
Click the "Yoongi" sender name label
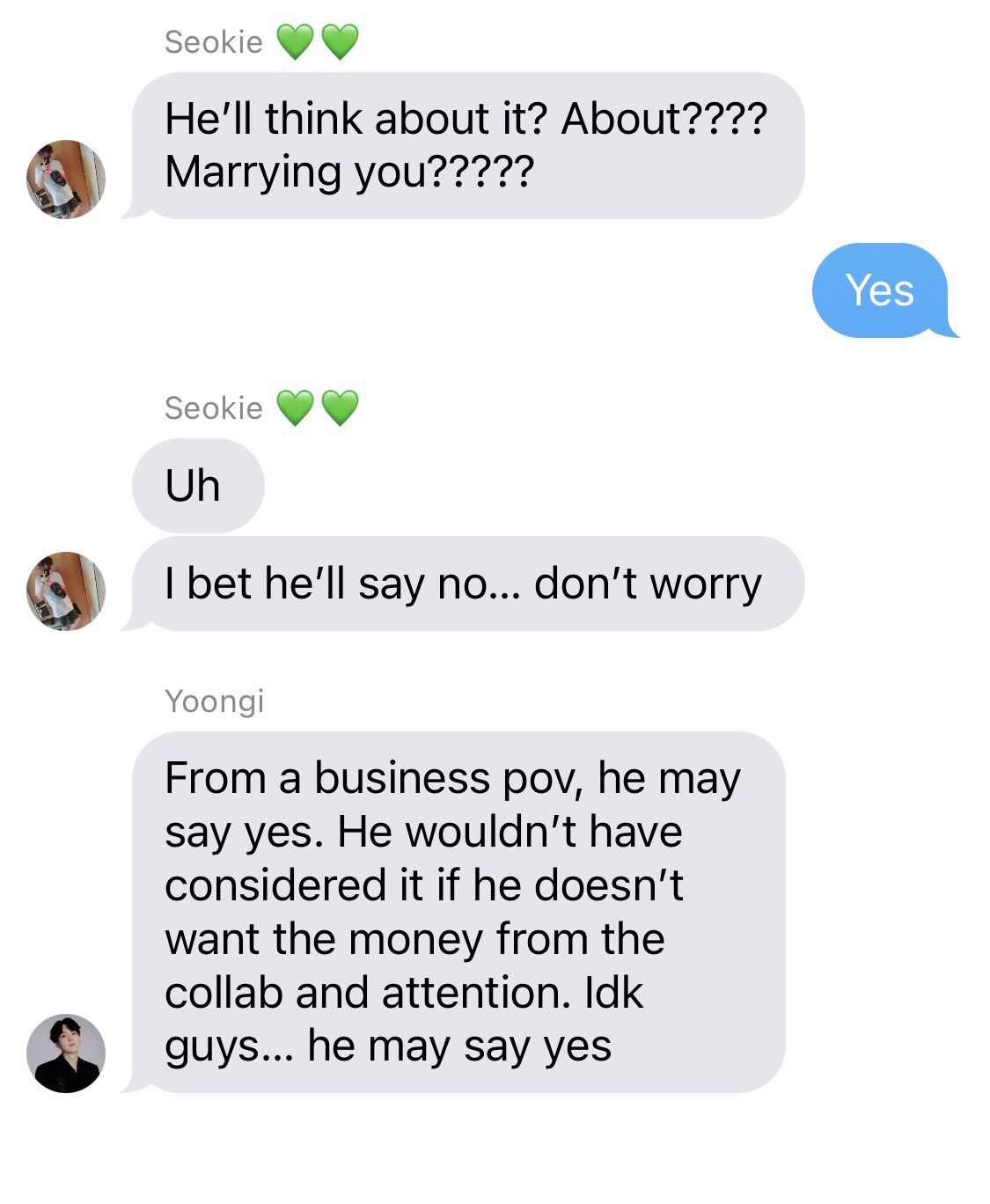215,701
